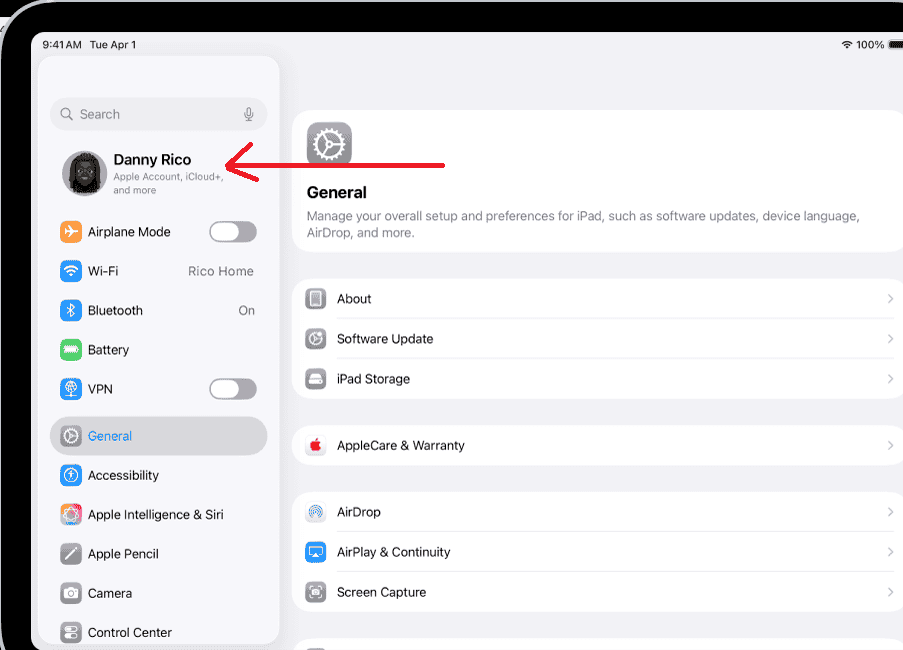Click Rico Home Wi-Fi network value
This screenshot has height=650, width=903.
(221, 271)
